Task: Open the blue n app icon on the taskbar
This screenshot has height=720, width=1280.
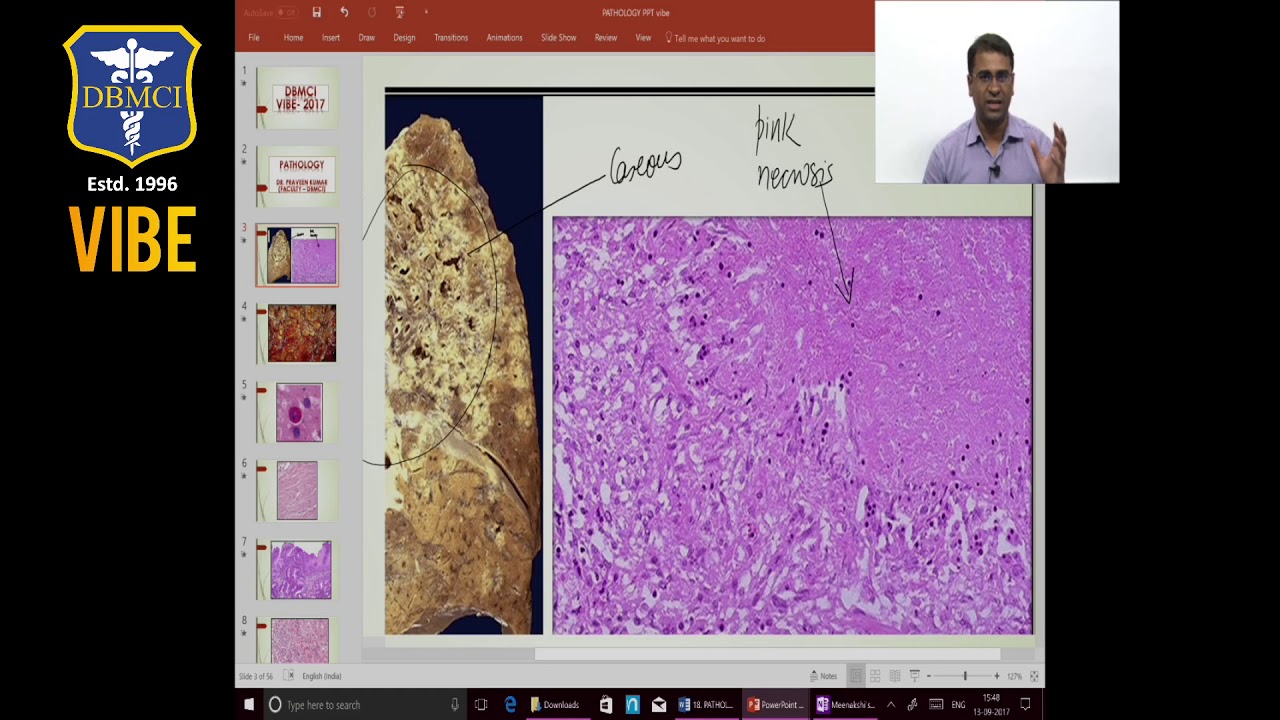Action: tap(632, 705)
